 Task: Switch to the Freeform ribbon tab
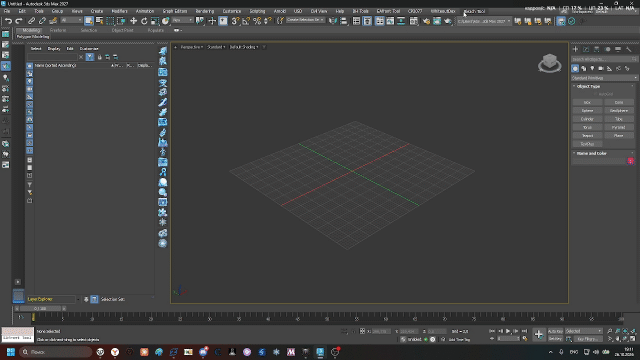58,30
